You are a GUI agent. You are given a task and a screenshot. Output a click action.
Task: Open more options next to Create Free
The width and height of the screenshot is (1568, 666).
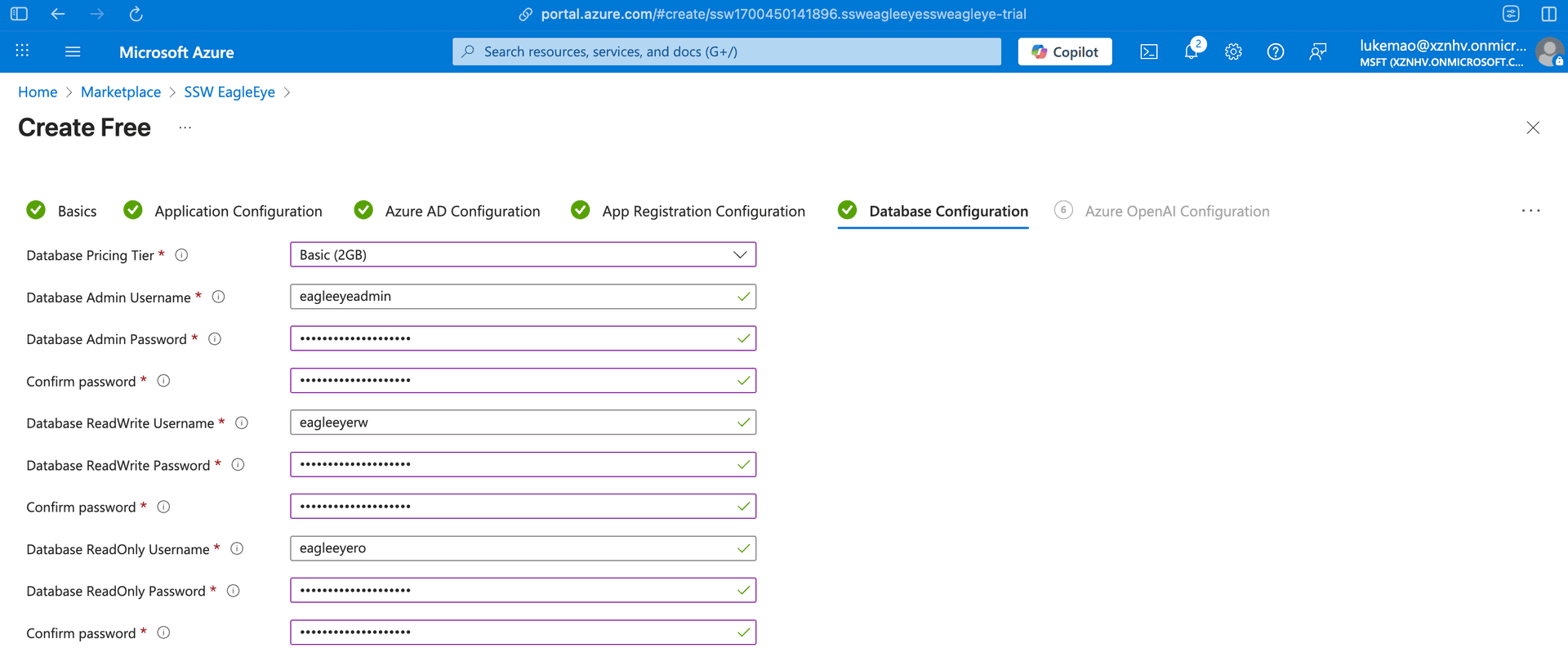click(185, 127)
